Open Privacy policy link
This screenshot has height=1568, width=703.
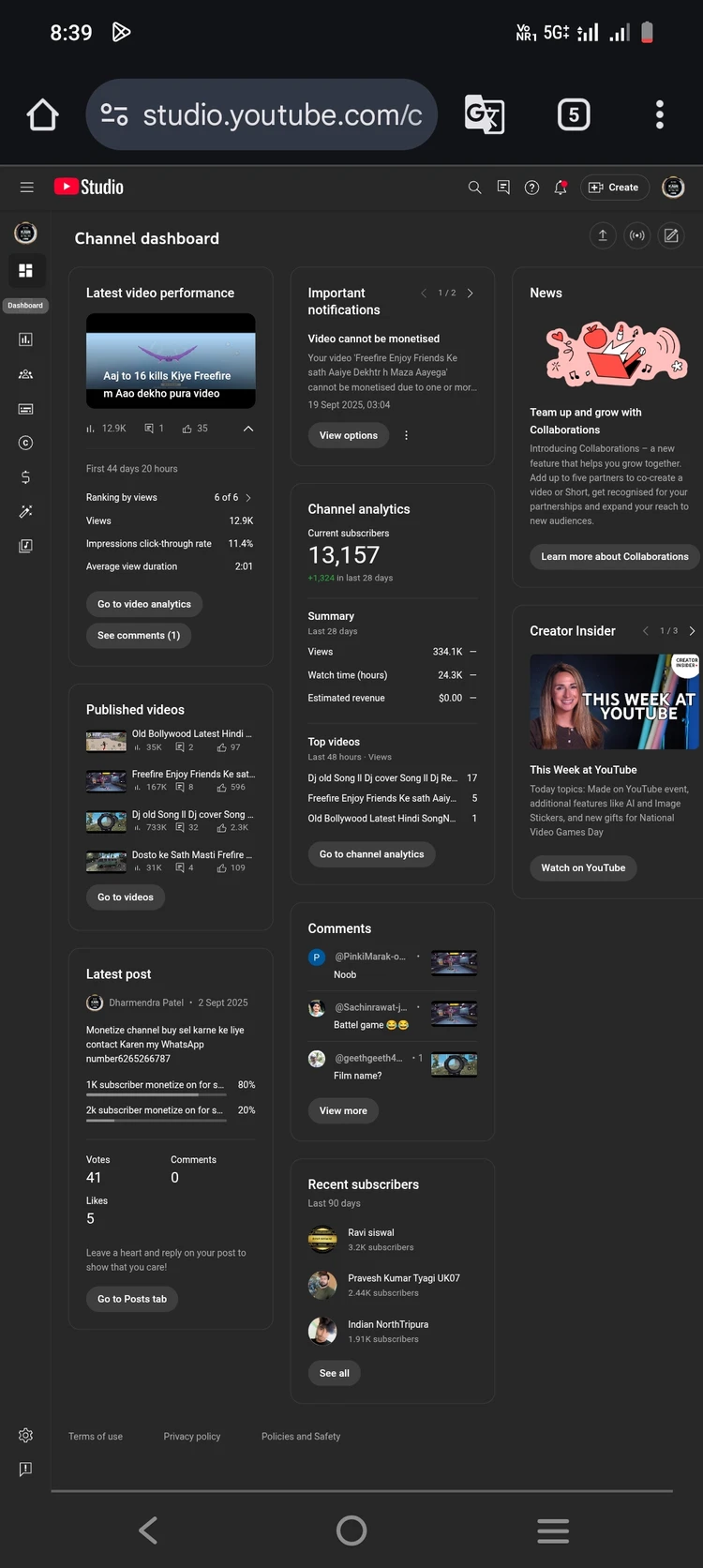(192, 1437)
